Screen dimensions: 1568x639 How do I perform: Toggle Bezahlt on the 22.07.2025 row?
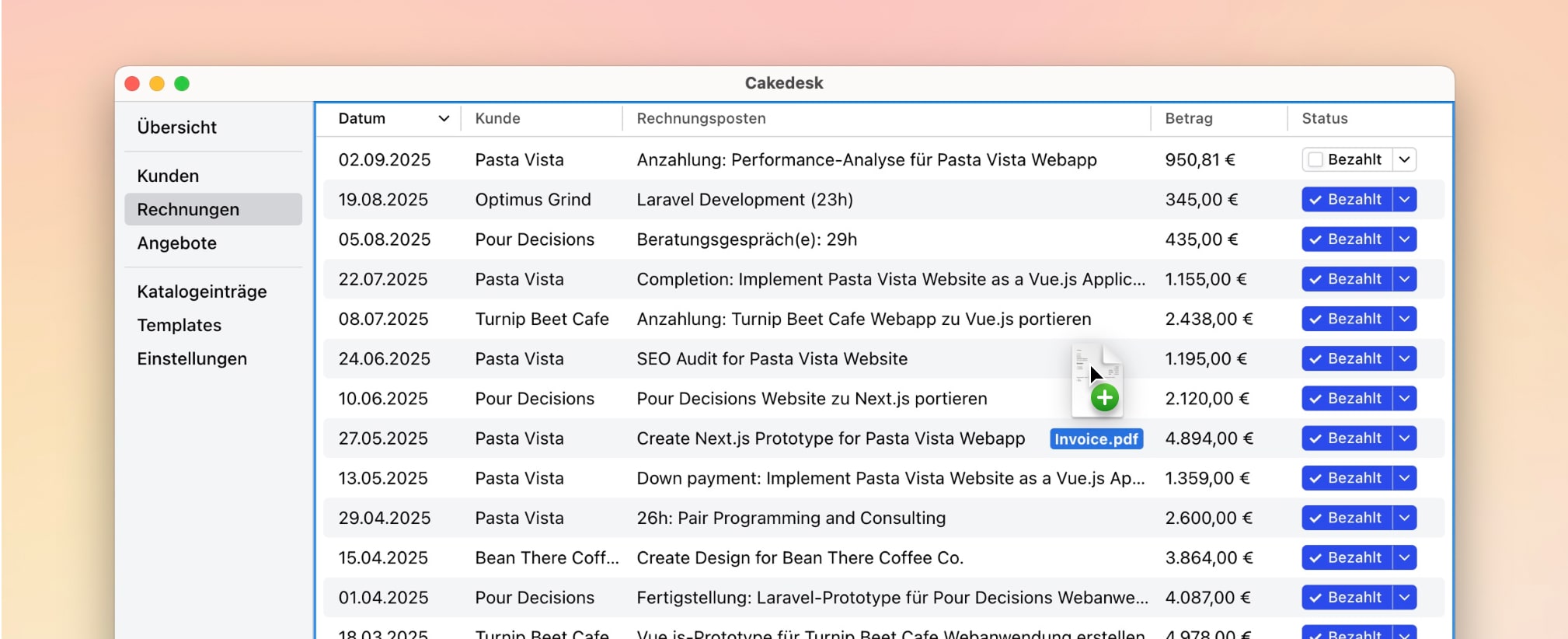pyautogui.click(x=1347, y=279)
